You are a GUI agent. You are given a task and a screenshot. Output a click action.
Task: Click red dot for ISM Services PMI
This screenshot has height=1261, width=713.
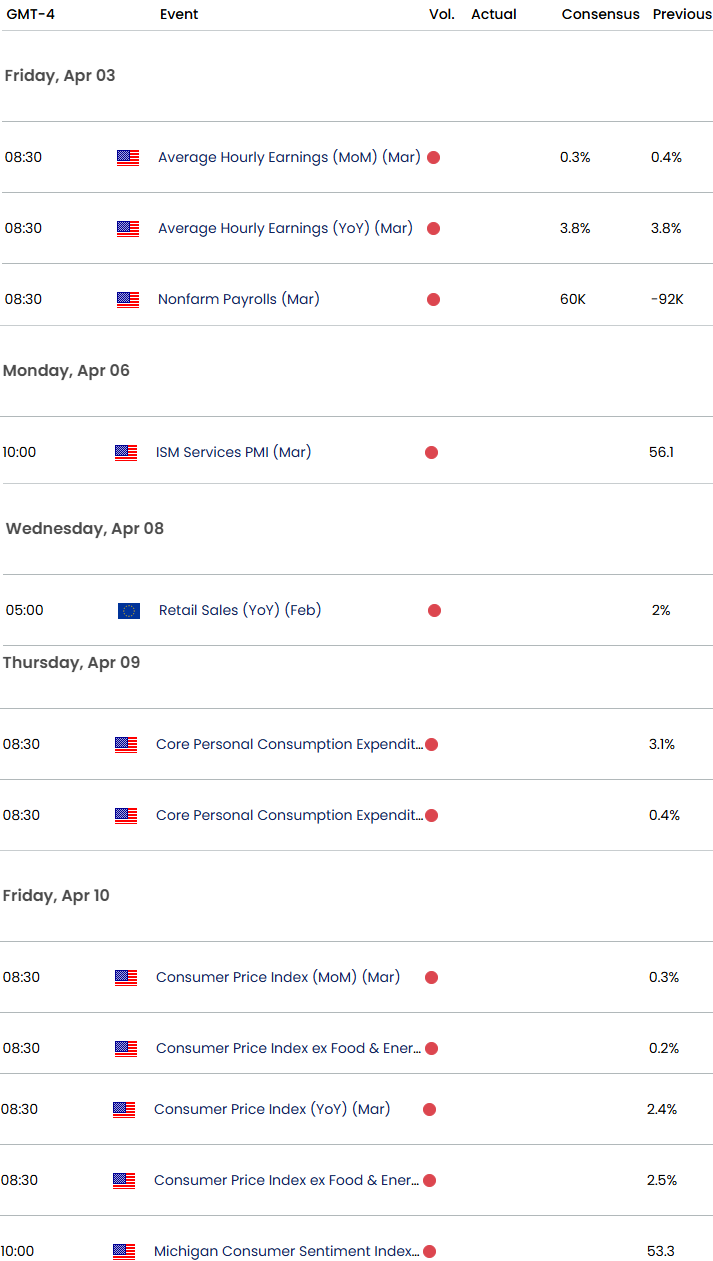[431, 452]
